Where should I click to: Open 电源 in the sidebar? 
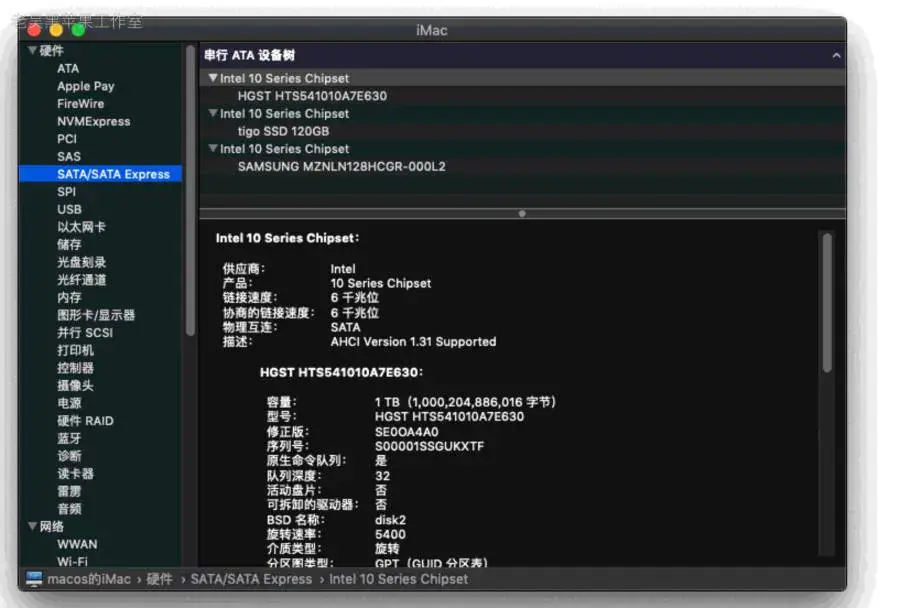pyautogui.click(x=69, y=403)
